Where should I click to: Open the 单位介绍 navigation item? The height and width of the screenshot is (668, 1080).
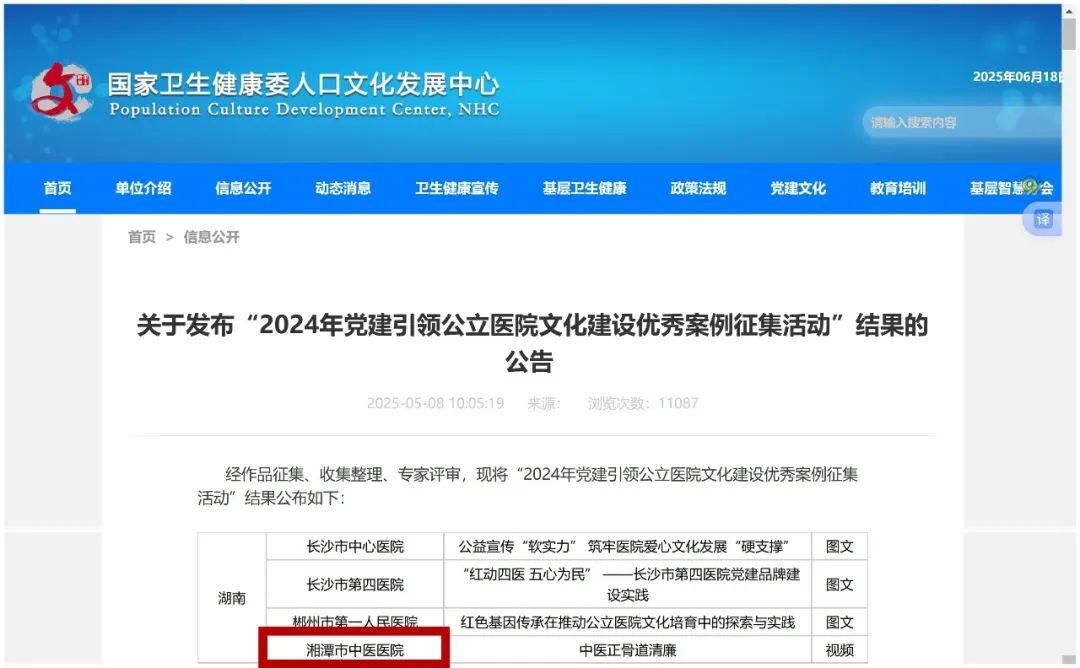pyautogui.click(x=143, y=188)
